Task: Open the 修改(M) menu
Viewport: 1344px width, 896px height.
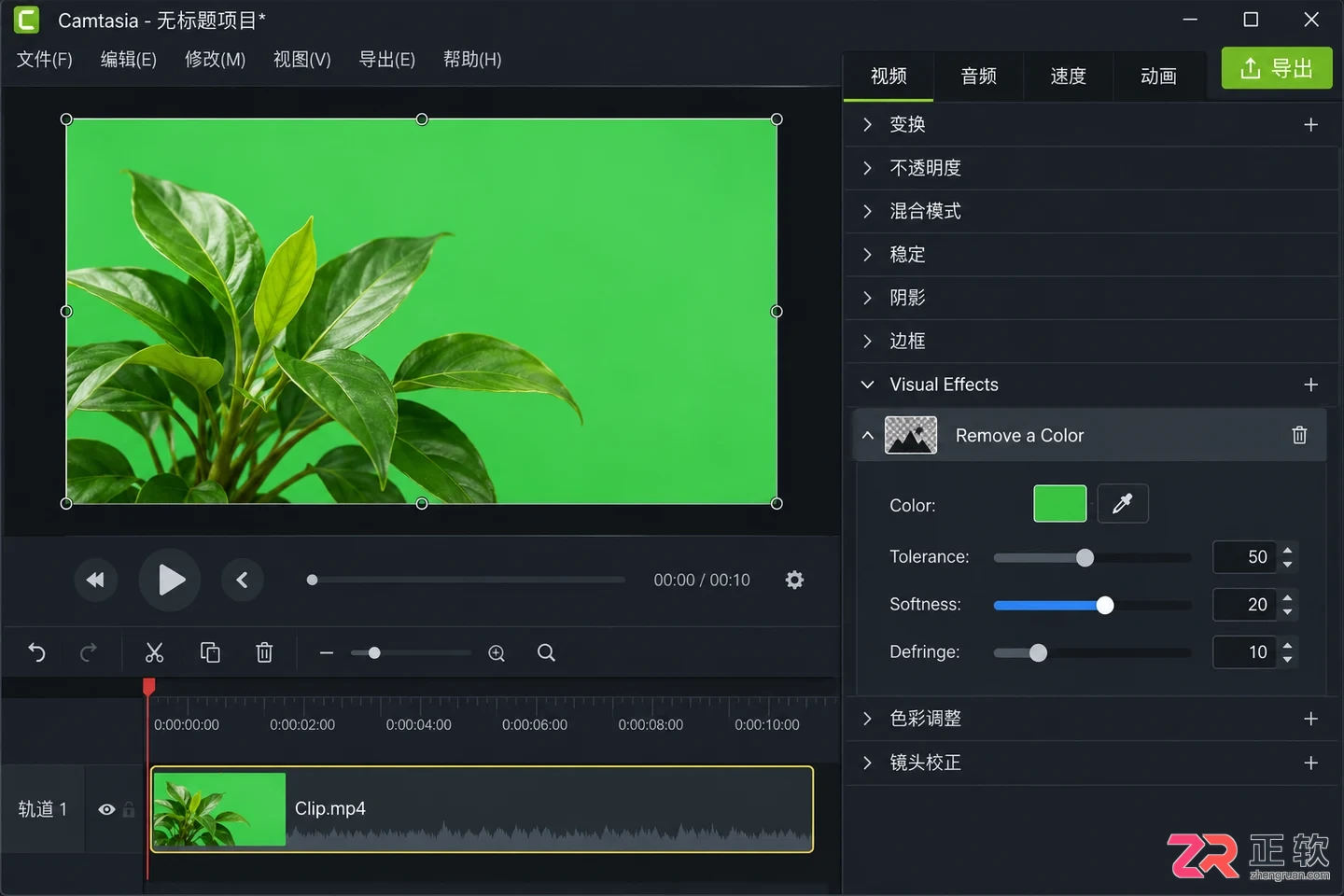Action: tap(215, 60)
